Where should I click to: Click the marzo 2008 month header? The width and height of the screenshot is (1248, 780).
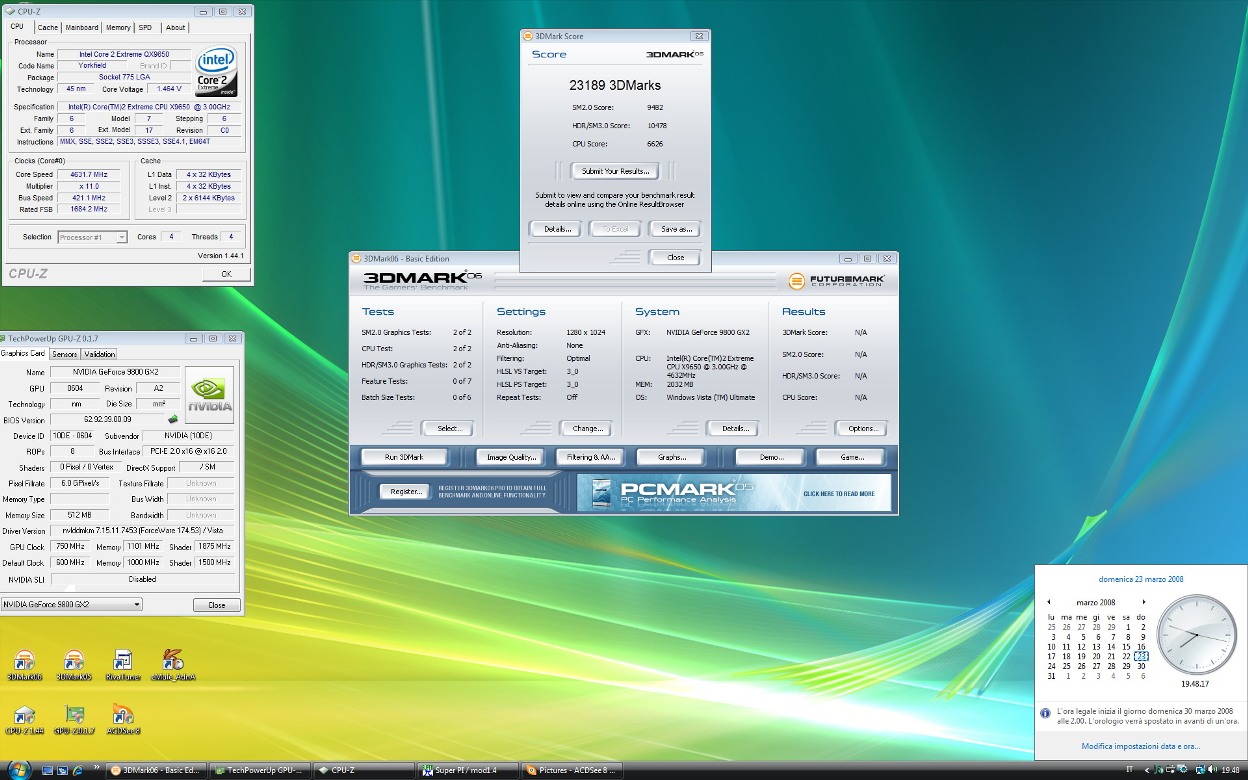tap(1096, 602)
